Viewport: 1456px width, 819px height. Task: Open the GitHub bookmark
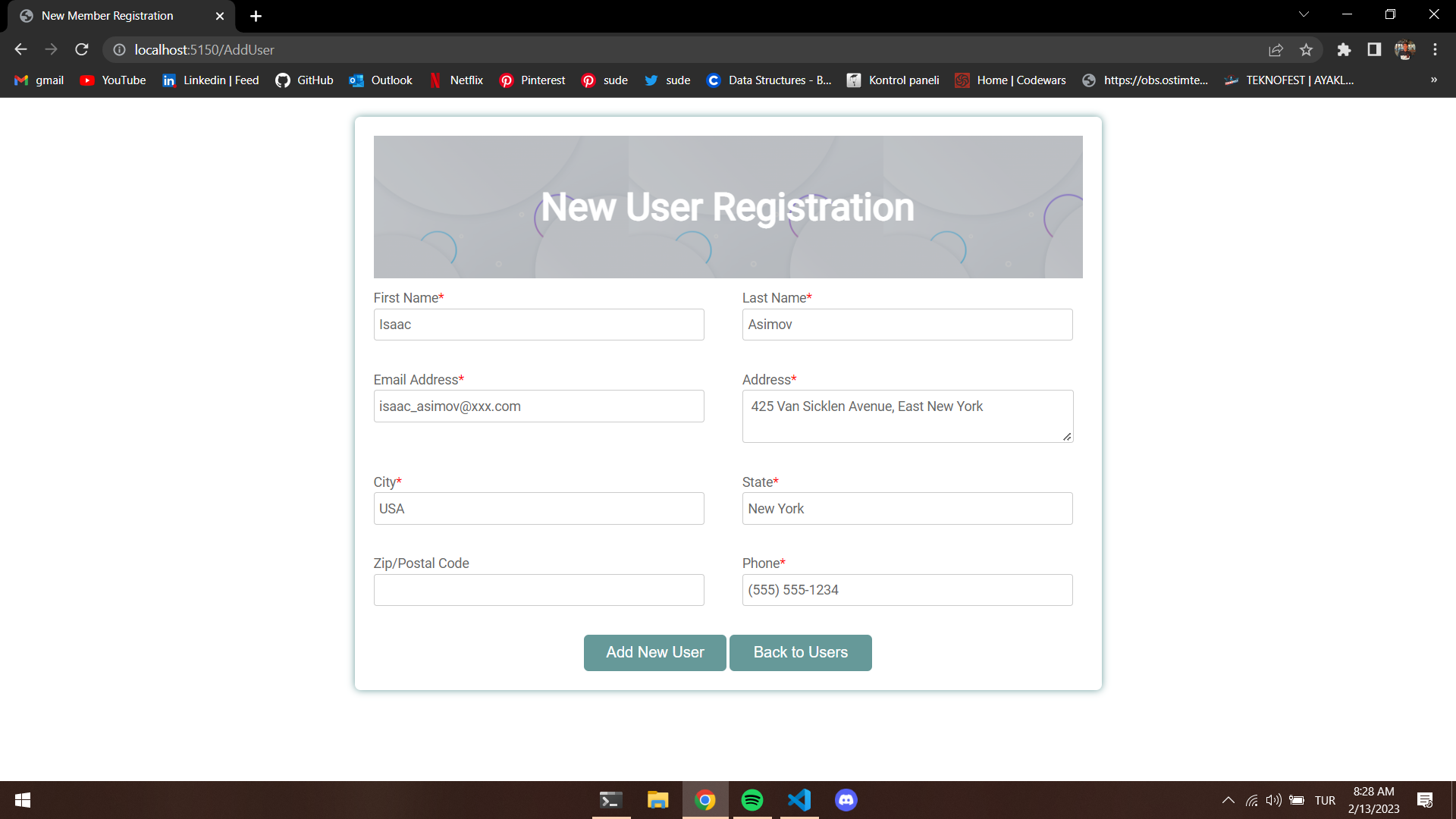coord(304,80)
